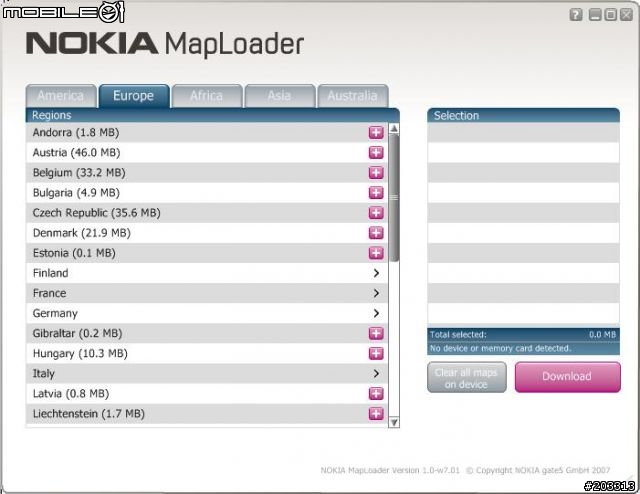Viewport: 640px width, 494px height.
Task: Click the France row label
Action: (49, 293)
